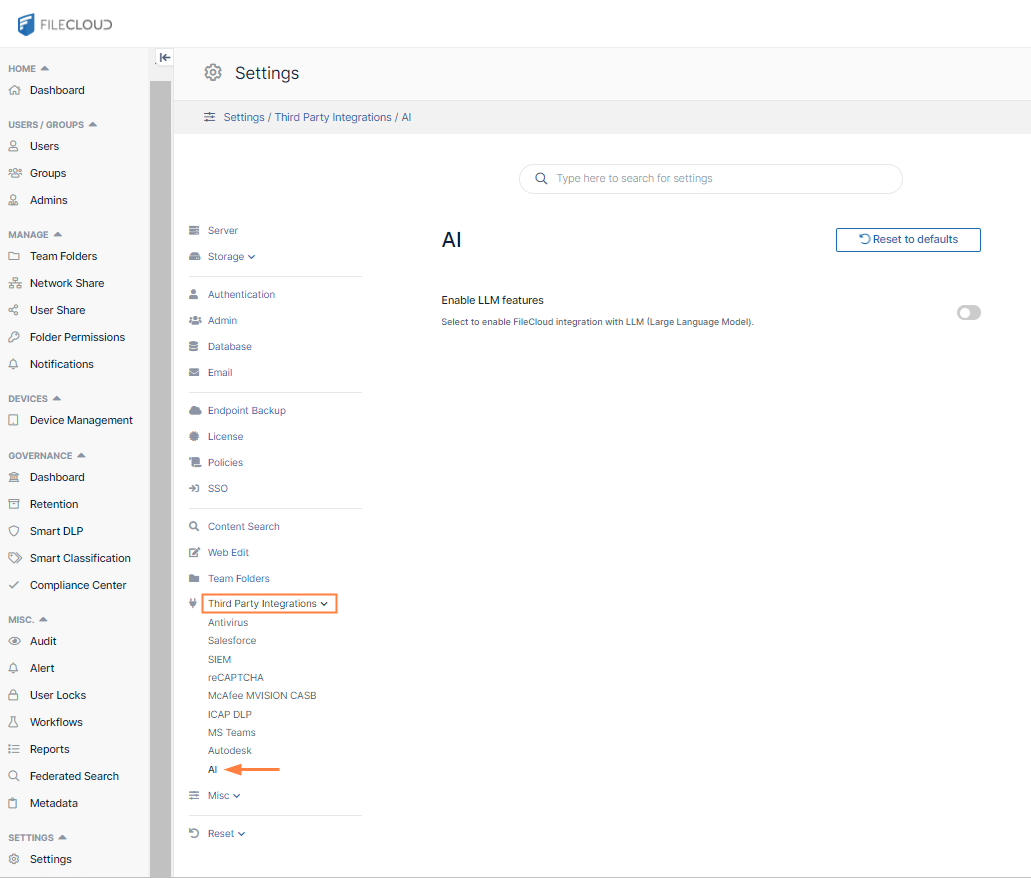Image resolution: width=1031 pixels, height=878 pixels.
Task: Click the Audit eye icon
Action: (14, 641)
